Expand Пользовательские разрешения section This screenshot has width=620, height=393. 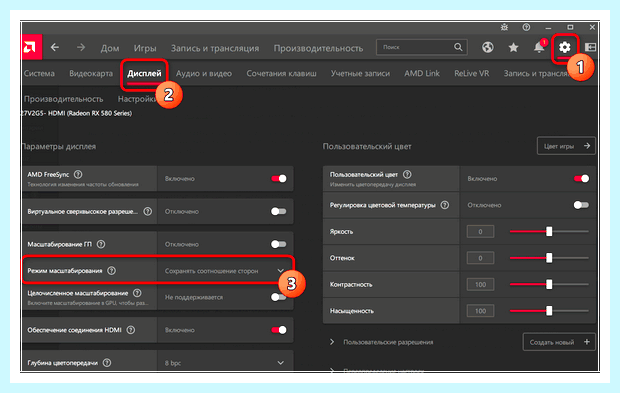tap(332, 342)
